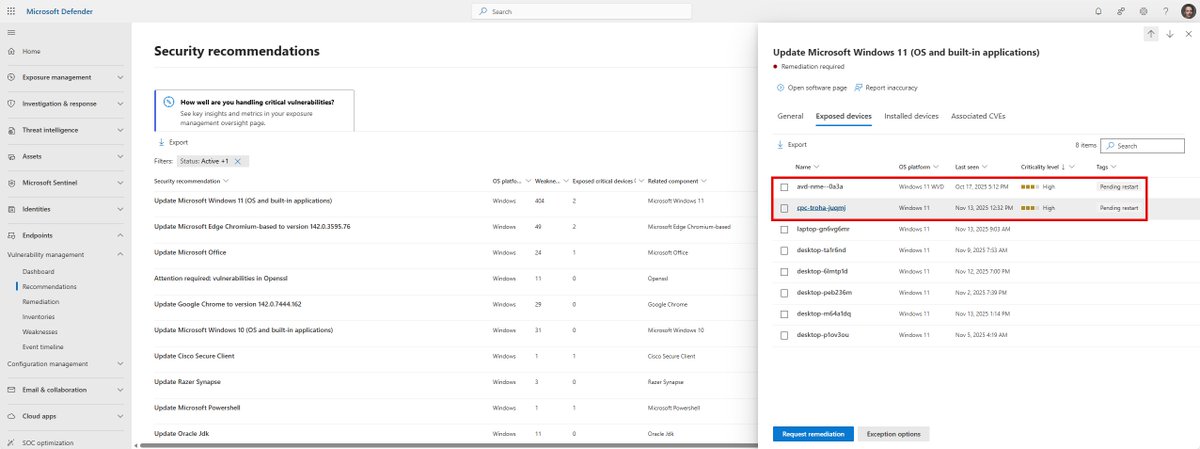The height and width of the screenshot is (449, 1200).
Task: Open the Last seen column dropdown
Action: [985, 167]
